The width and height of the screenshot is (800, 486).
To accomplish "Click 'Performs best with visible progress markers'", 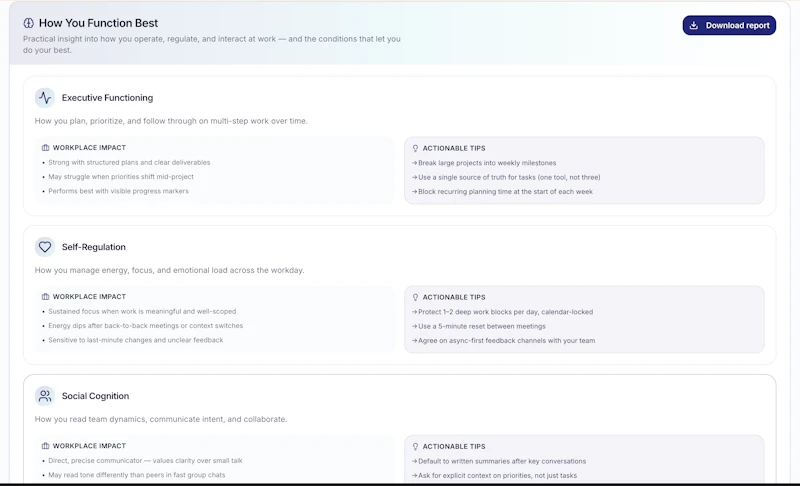I will (x=118, y=191).
